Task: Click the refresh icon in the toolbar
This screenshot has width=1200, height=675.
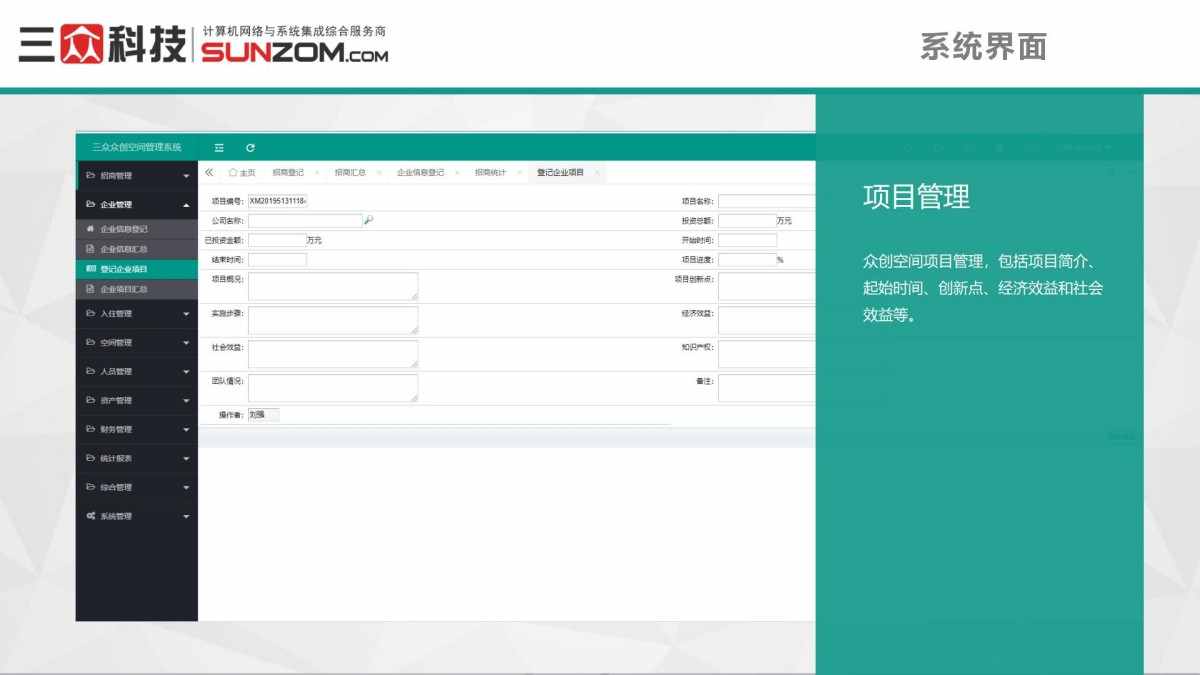Action: [249, 146]
